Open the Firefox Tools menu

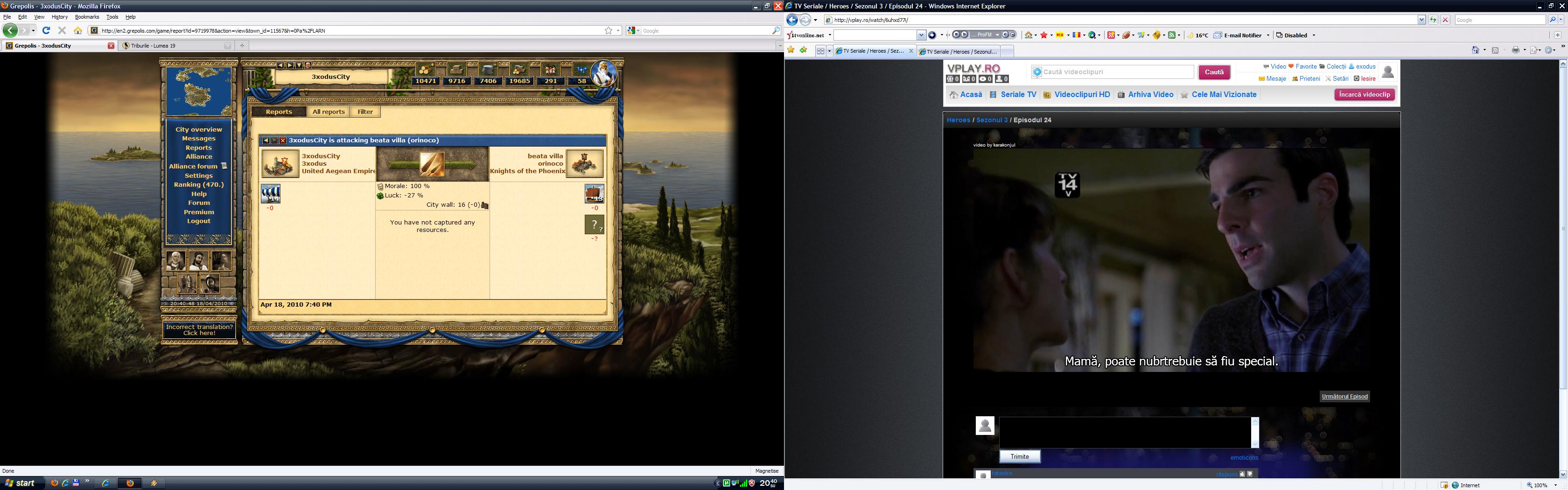coord(112,17)
